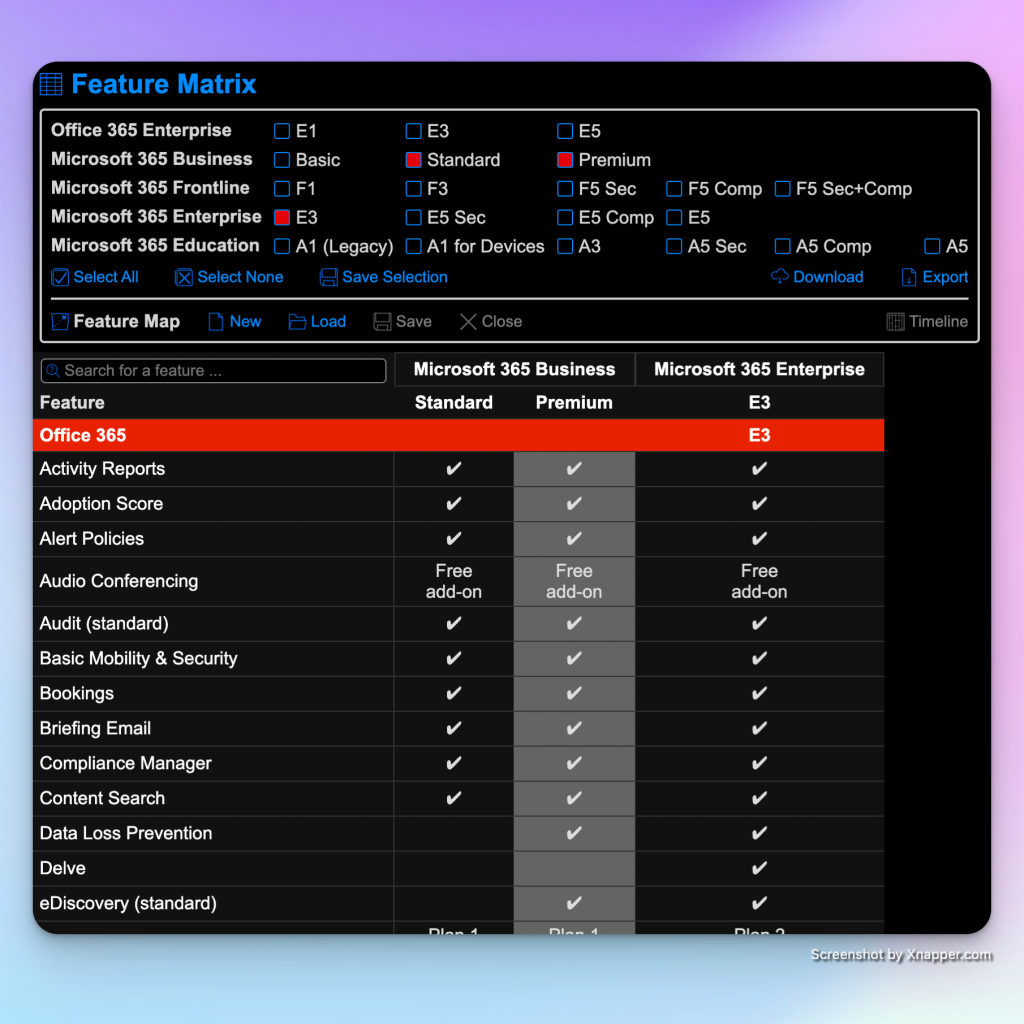Screen dimensions: 1024x1024
Task: Click the Select None icon
Action: click(184, 278)
